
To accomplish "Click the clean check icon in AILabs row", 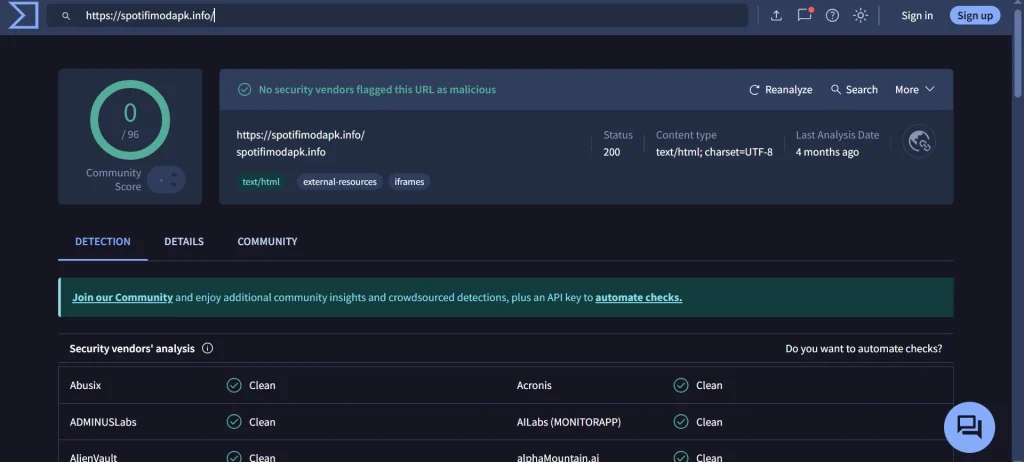I will pos(681,422).
